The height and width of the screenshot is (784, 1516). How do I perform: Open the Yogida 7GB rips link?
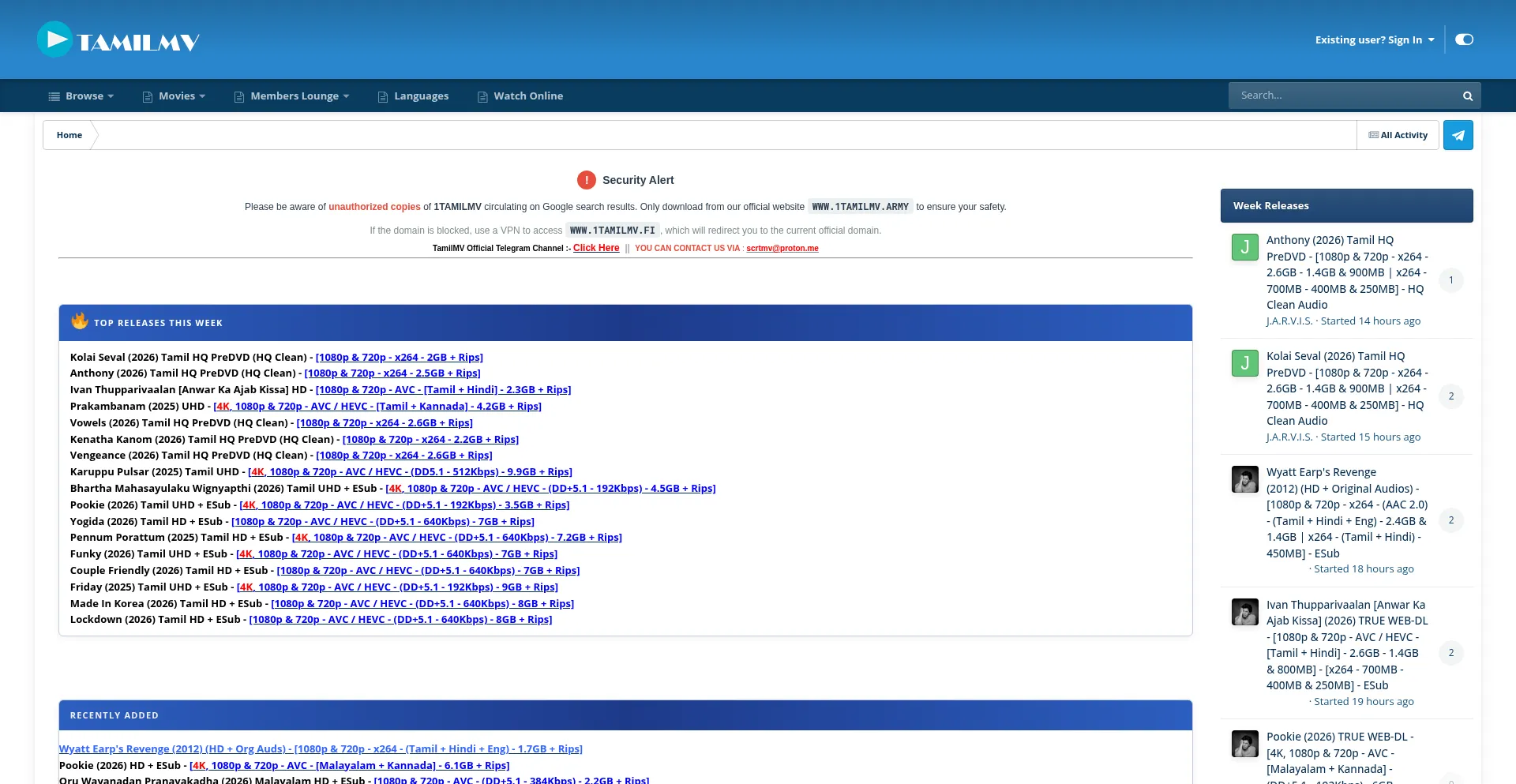coord(383,522)
